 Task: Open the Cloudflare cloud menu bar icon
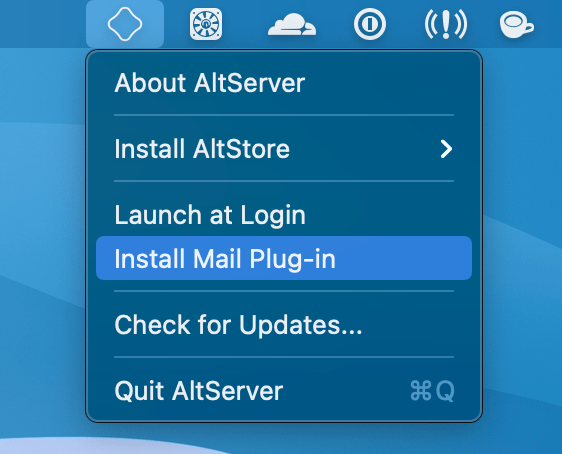pyautogui.click(x=292, y=24)
